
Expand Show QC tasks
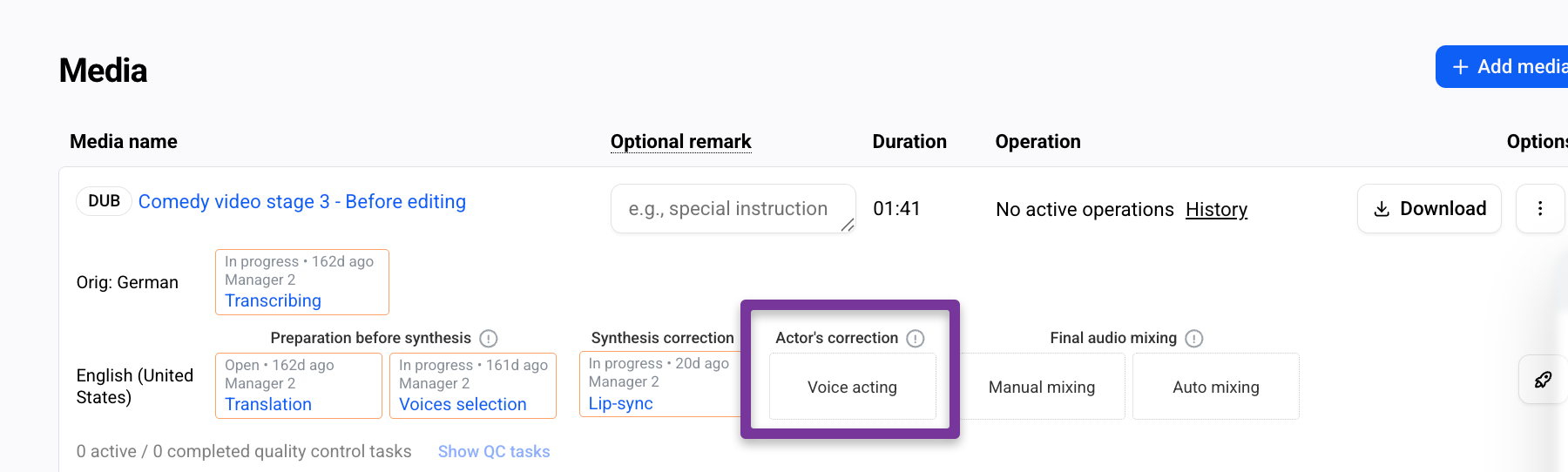point(494,451)
